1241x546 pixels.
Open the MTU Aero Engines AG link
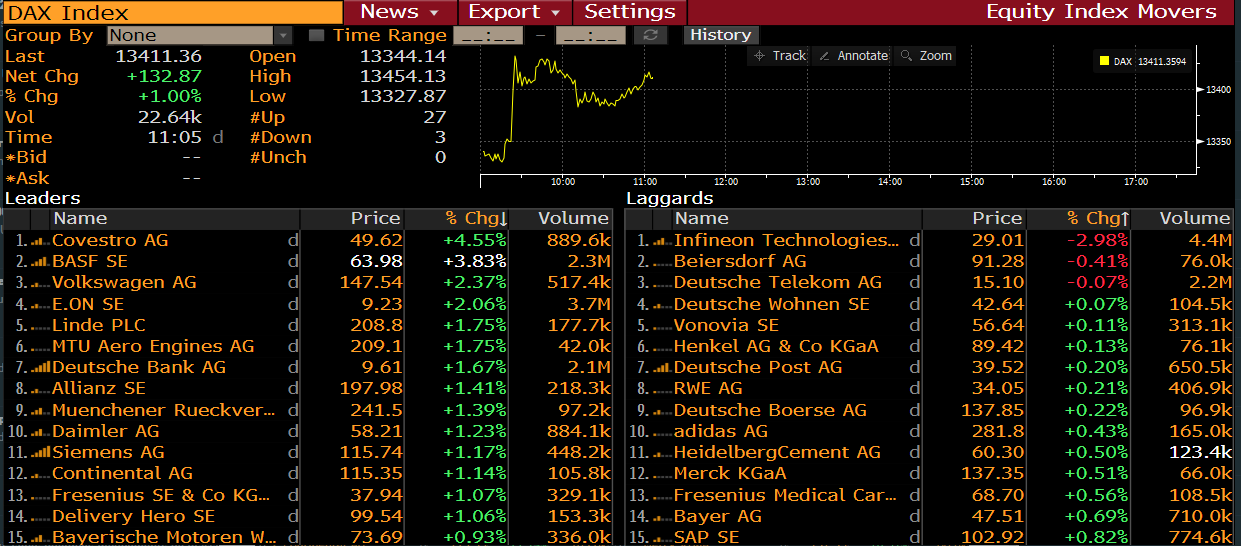click(153, 347)
